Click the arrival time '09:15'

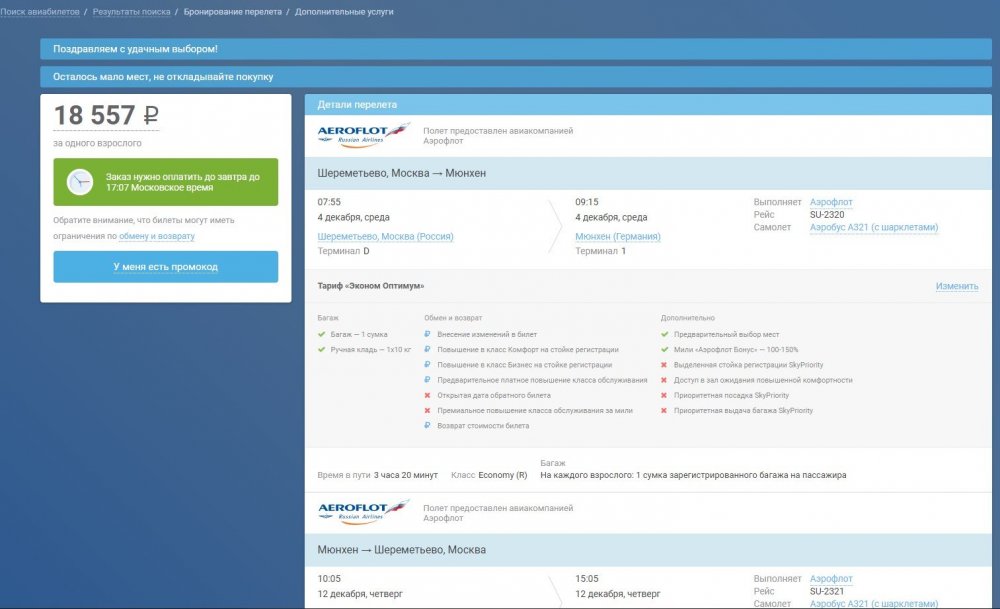(x=587, y=202)
